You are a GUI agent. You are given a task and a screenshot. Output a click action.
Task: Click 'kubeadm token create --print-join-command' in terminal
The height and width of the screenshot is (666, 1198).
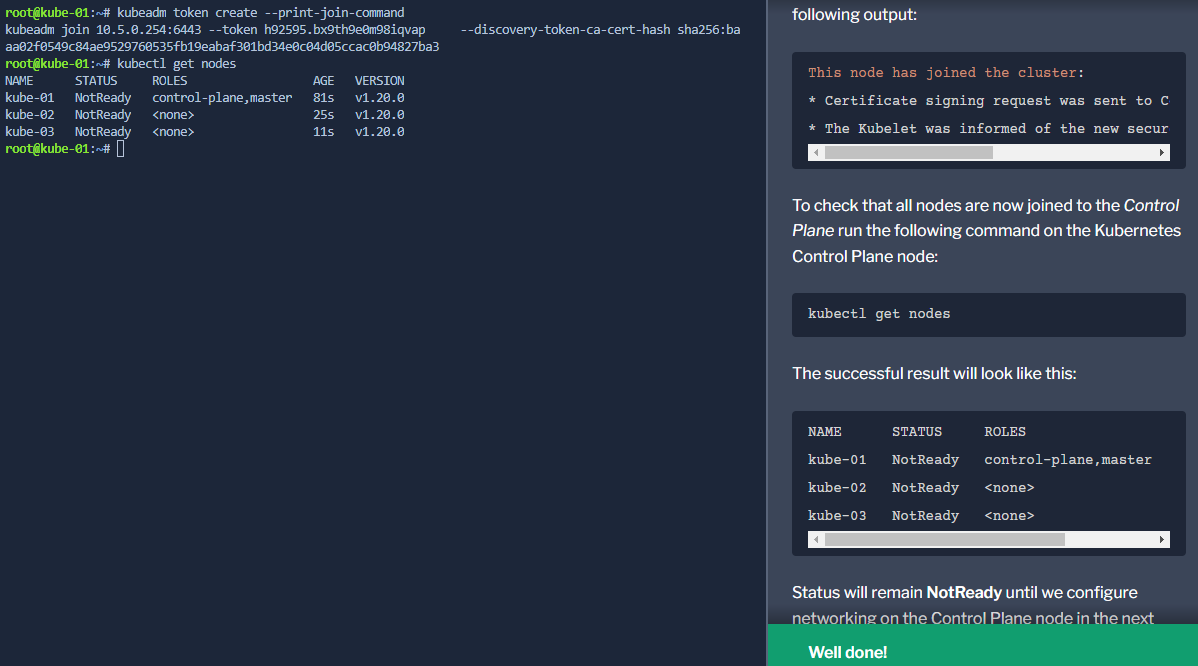pos(261,13)
